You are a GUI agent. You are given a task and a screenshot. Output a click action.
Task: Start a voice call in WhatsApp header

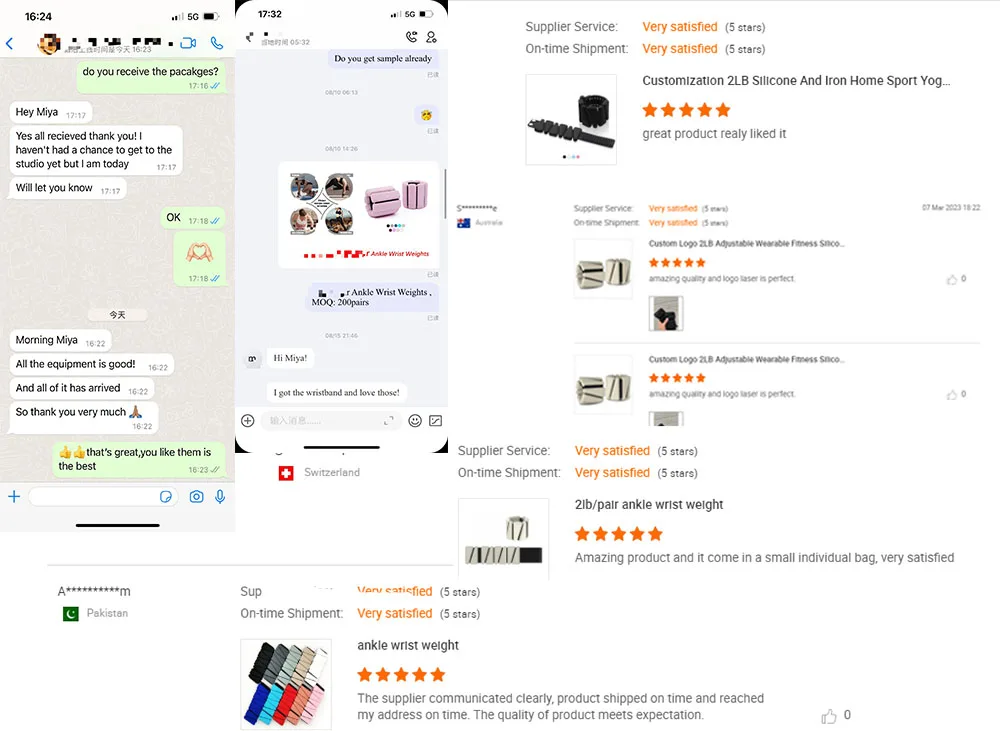(217, 43)
